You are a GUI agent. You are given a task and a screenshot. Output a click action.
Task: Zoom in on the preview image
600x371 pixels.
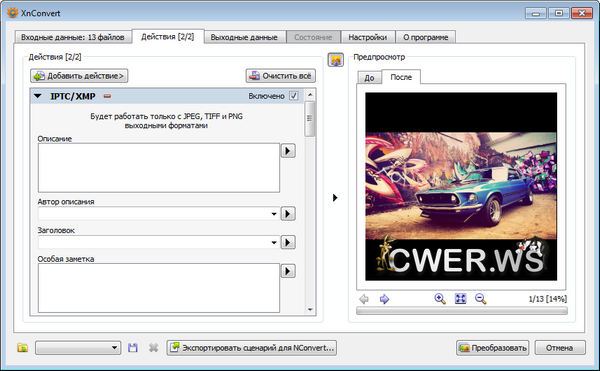[440, 299]
